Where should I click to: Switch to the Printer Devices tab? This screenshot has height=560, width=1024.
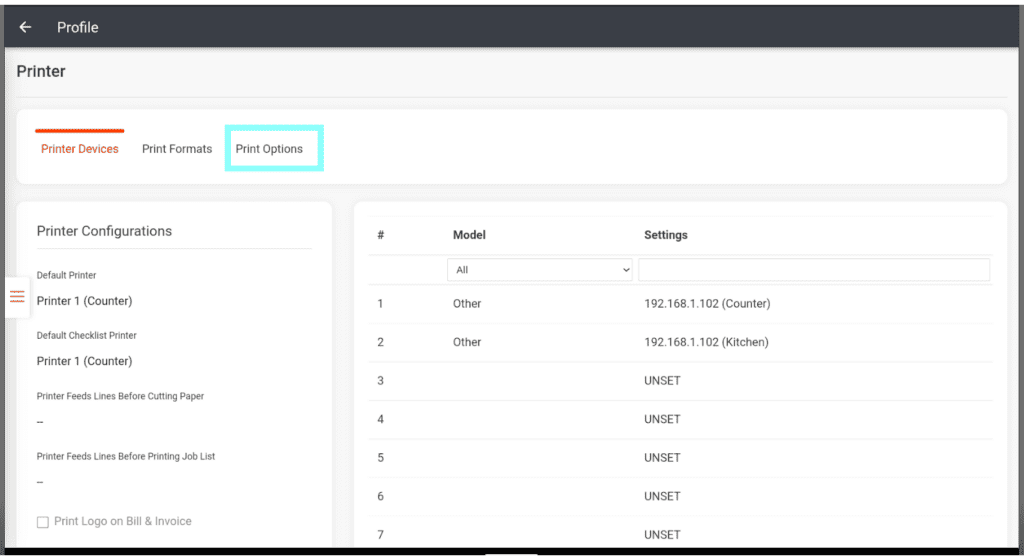click(80, 149)
